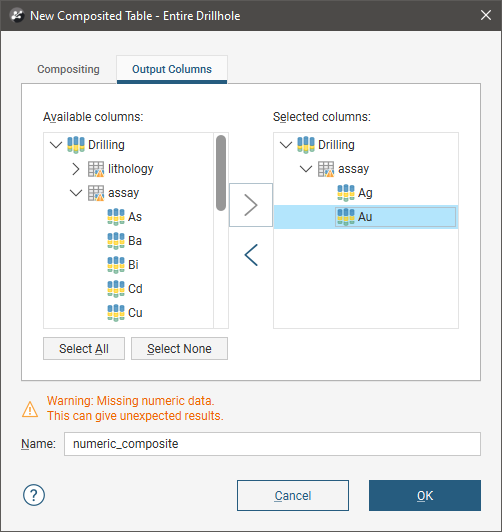This screenshot has height=532, width=502.
Task: Click the Ag icon in selected columns
Action: point(346,193)
